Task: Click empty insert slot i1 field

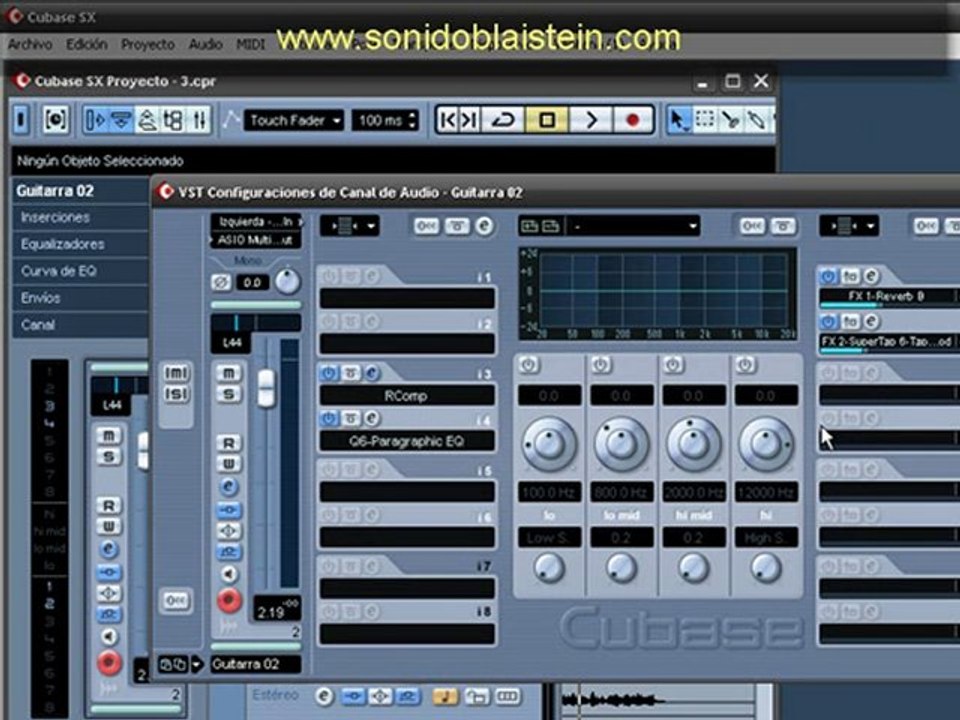Action: pos(407,299)
